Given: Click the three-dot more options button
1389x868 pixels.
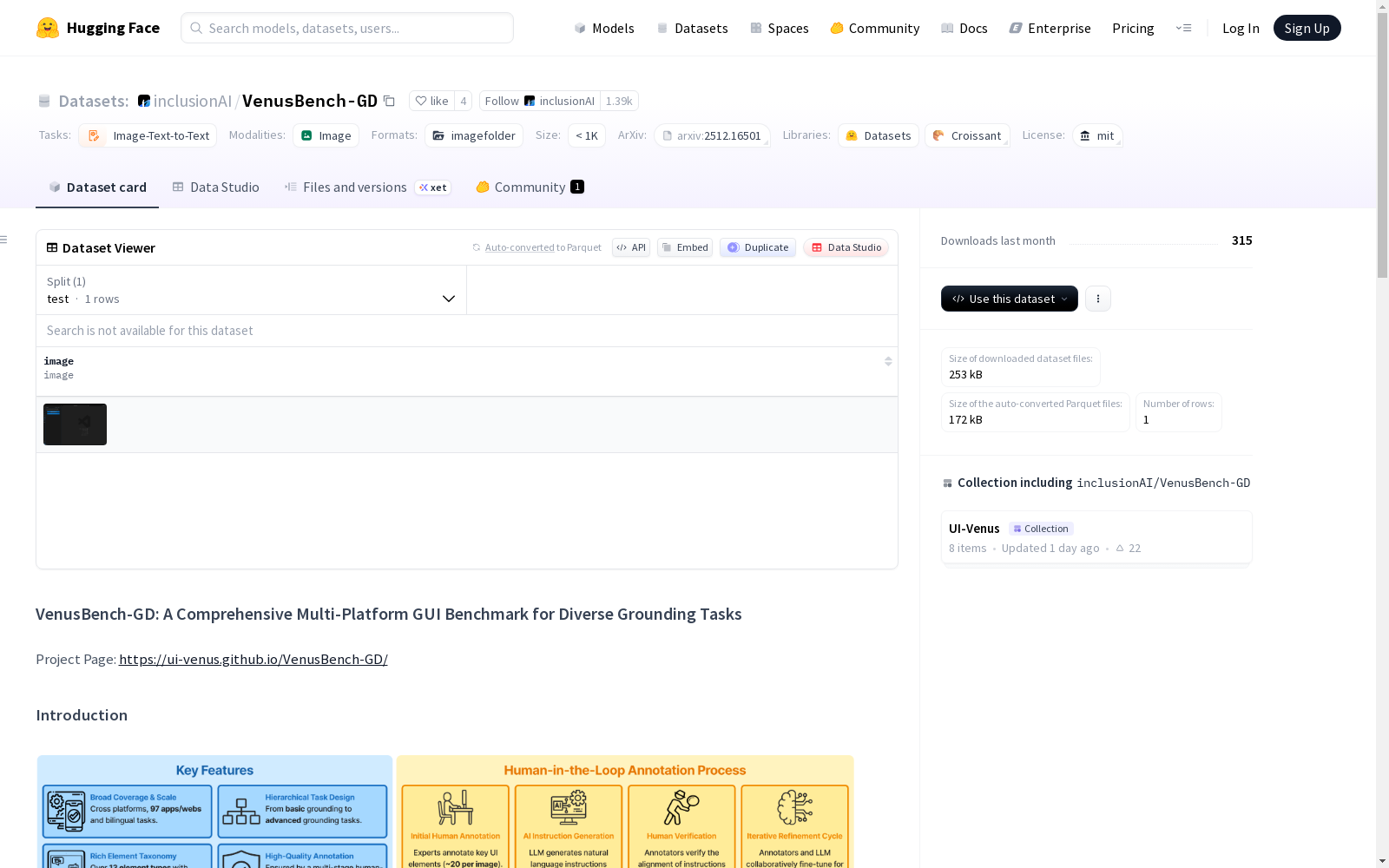Looking at the screenshot, I should pyautogui.click(x=1098, y=299).
